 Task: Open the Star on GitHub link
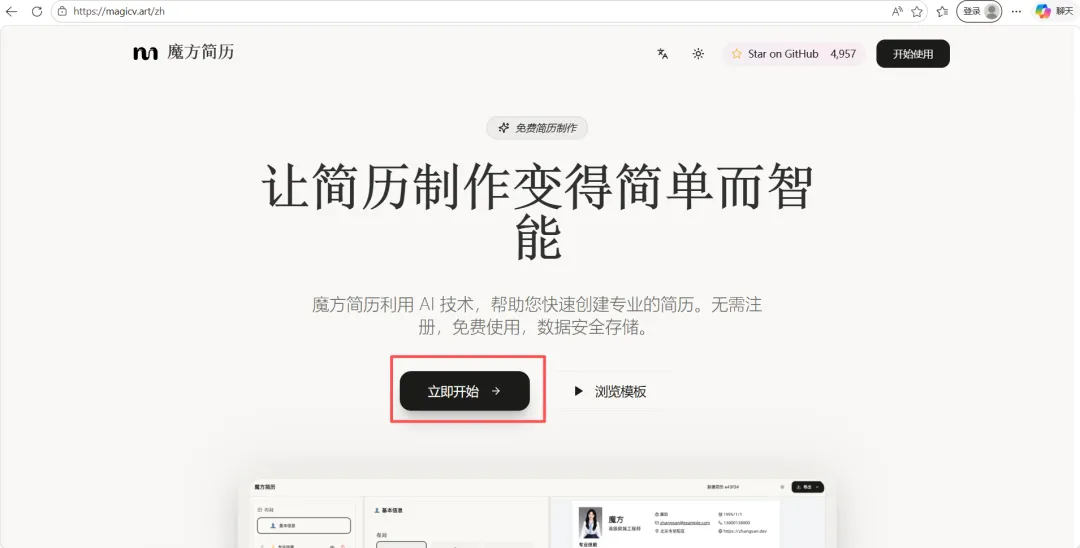pos(793,54)
